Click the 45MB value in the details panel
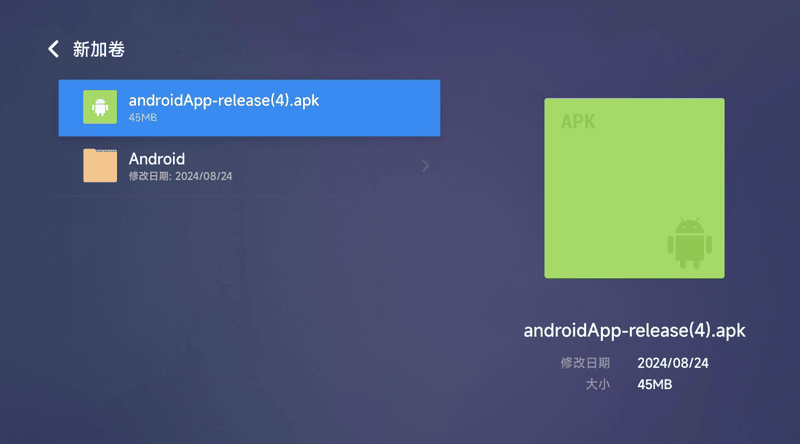 654,385
